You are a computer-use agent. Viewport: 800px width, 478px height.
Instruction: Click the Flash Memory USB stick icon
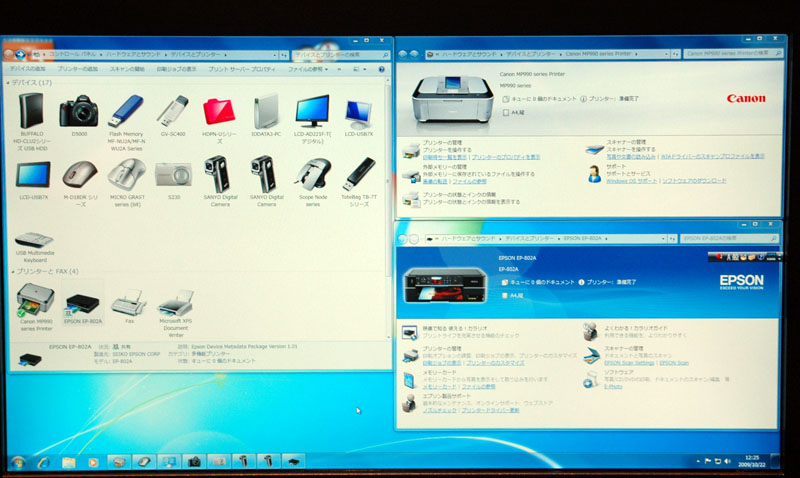click(x=126, y=110)
